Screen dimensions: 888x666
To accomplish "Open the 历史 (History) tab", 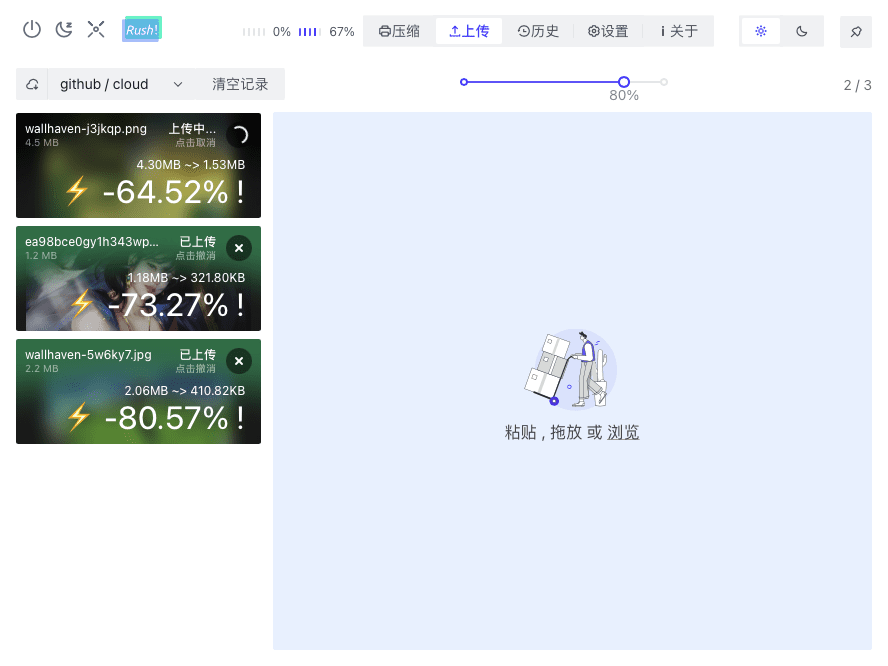I will (538, 31).
